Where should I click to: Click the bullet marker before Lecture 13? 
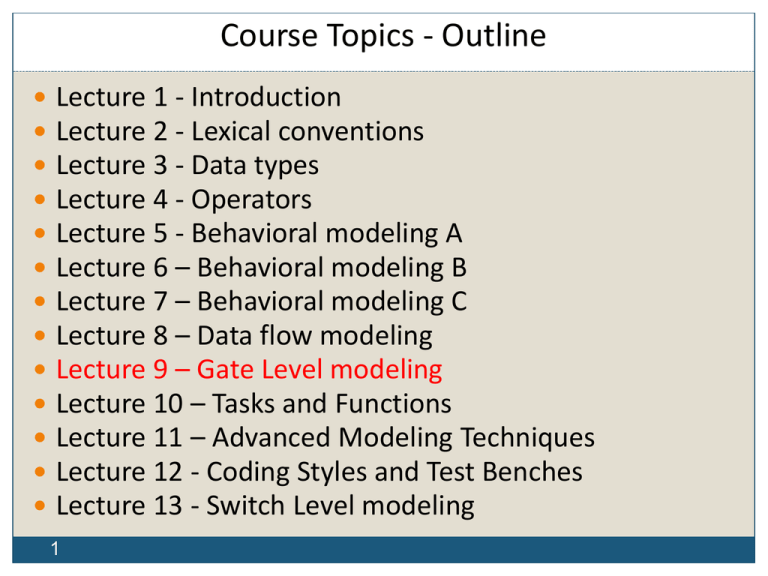(x=38, y=507)
